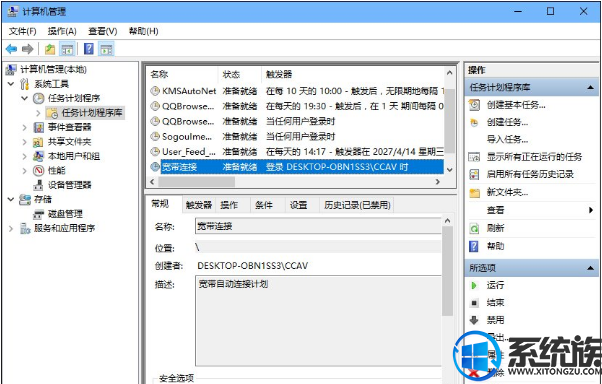Expand the 共享文件夹 node arrow
Image resolution: width=602 pixels, height=384 pixels.
pos(25,142)
